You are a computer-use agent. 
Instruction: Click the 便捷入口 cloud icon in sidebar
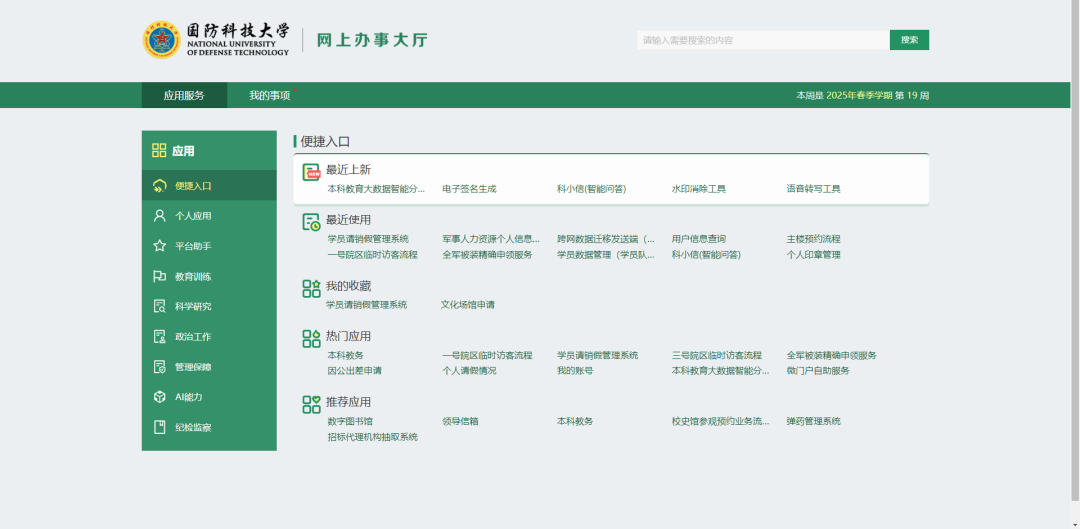(x=159, y=185)
